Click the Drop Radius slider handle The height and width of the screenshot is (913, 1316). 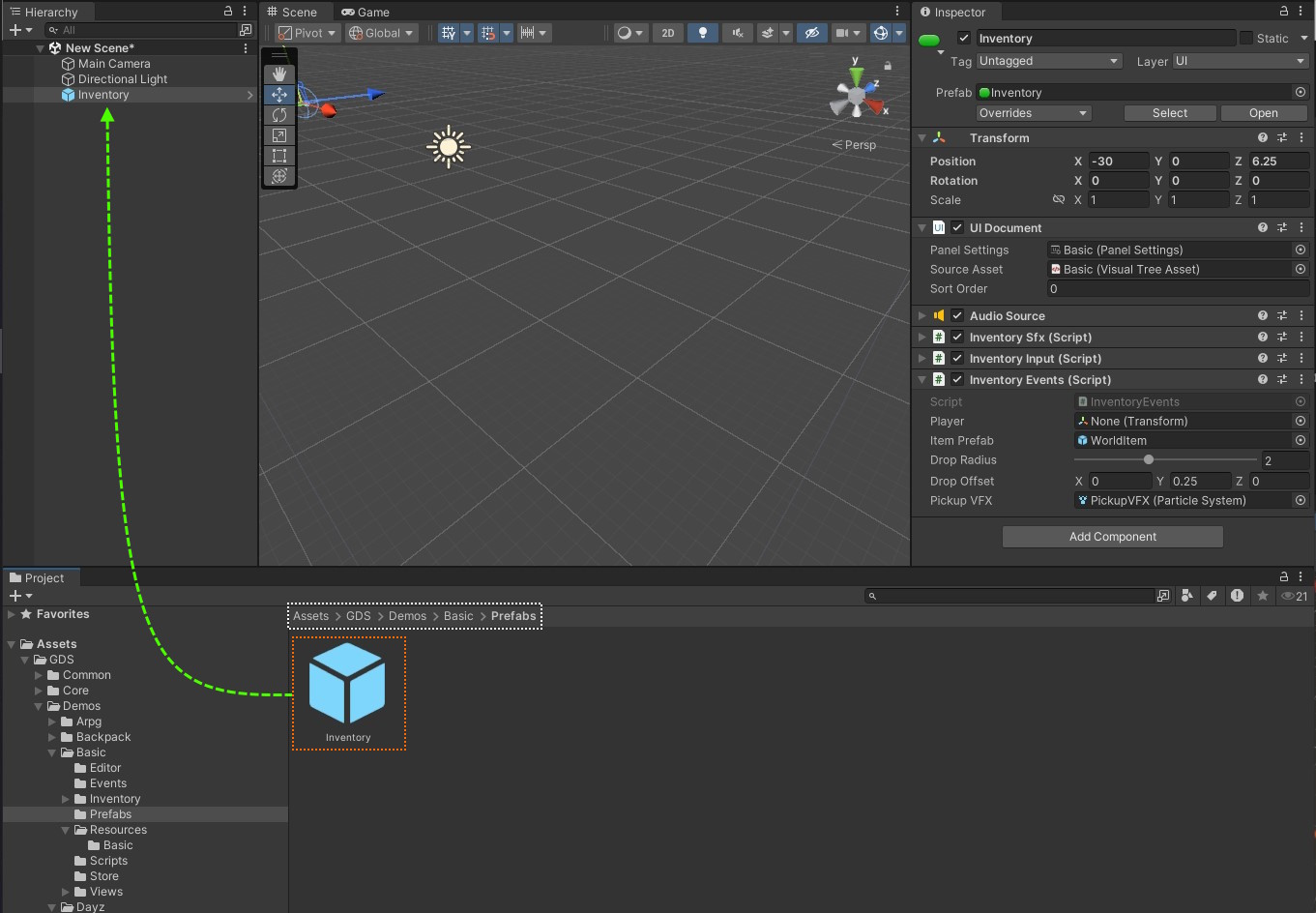[1149, 460]
